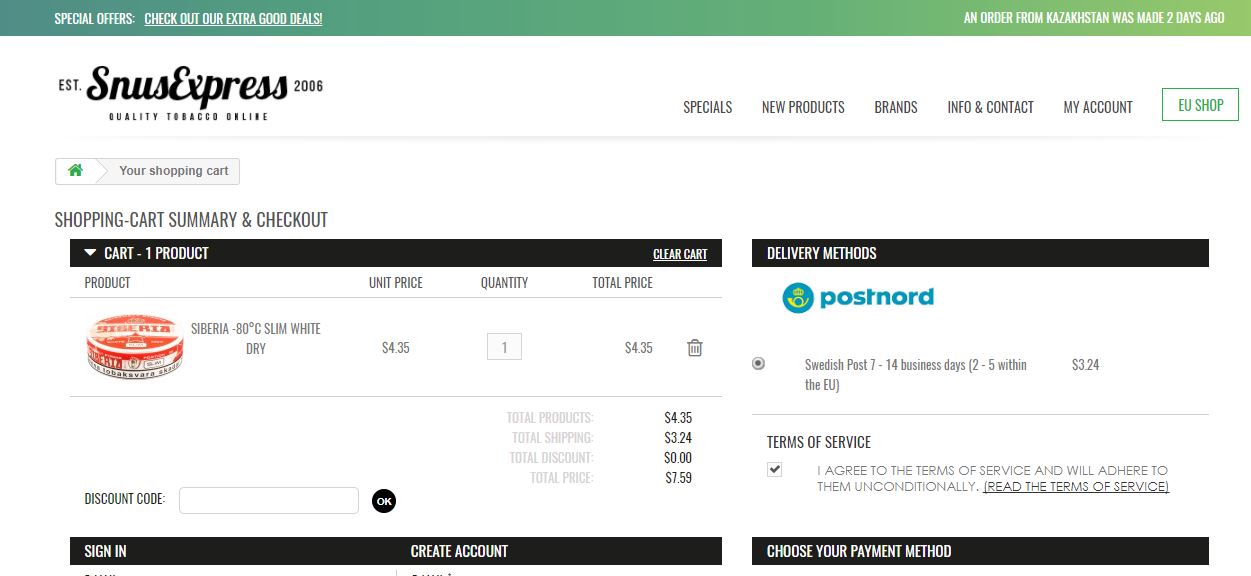Open the Specials menu
The image size is (1251, 576).
(708, 107)
